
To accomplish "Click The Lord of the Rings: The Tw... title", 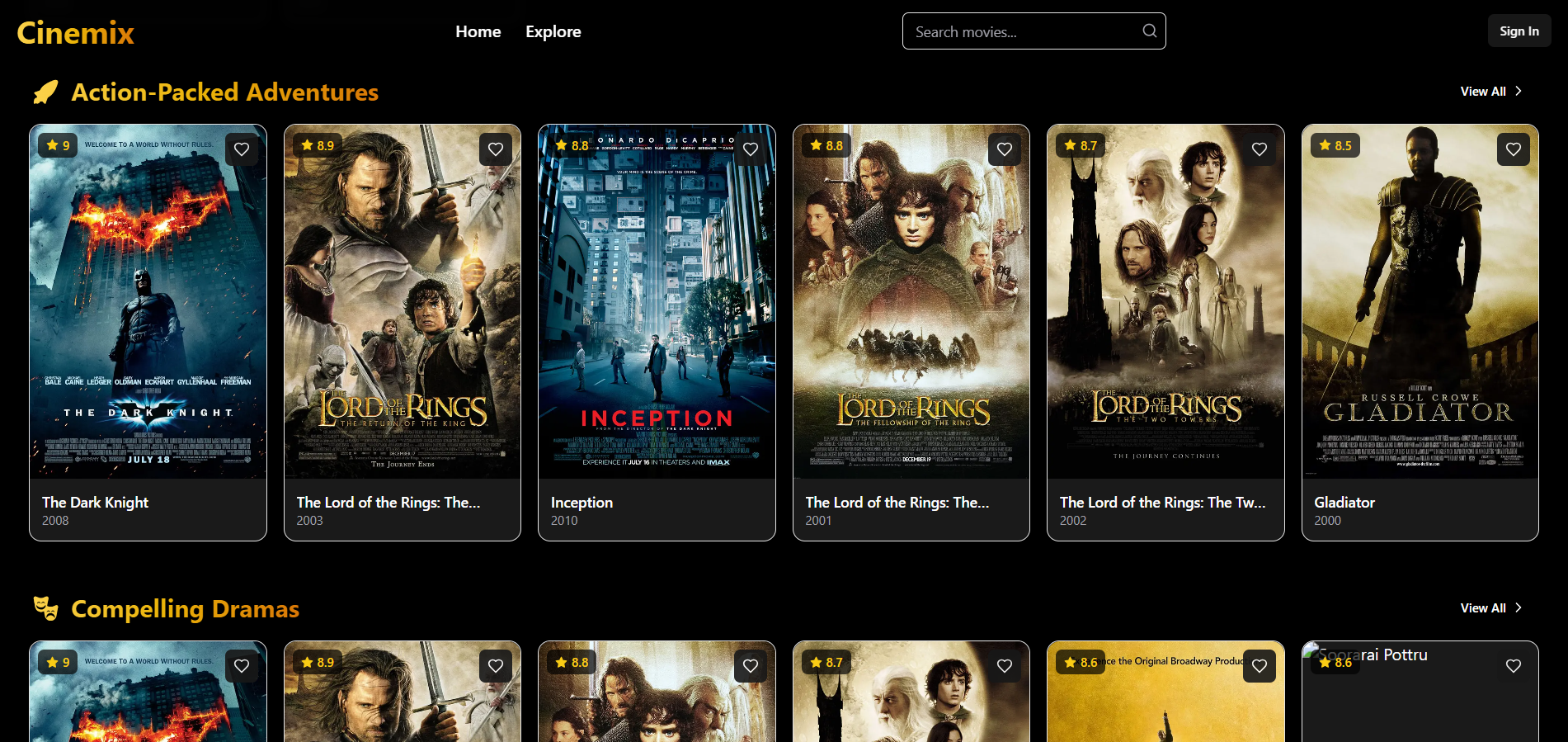I will [1162, 503].
